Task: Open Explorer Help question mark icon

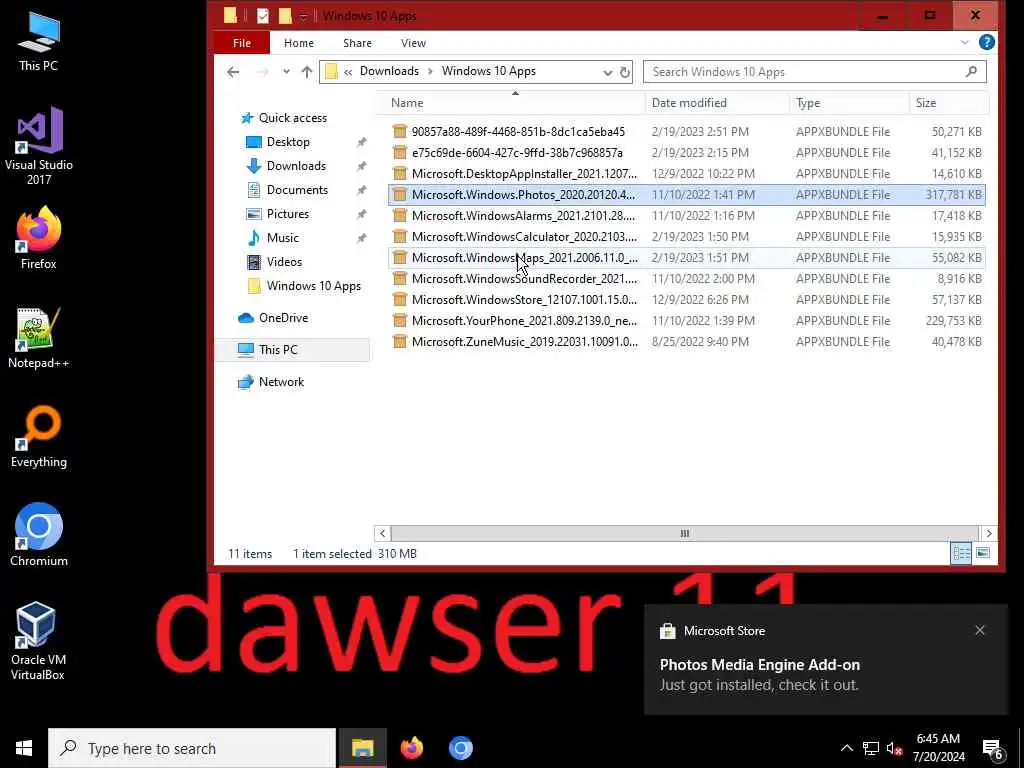Action: click(x=987, y=42)
